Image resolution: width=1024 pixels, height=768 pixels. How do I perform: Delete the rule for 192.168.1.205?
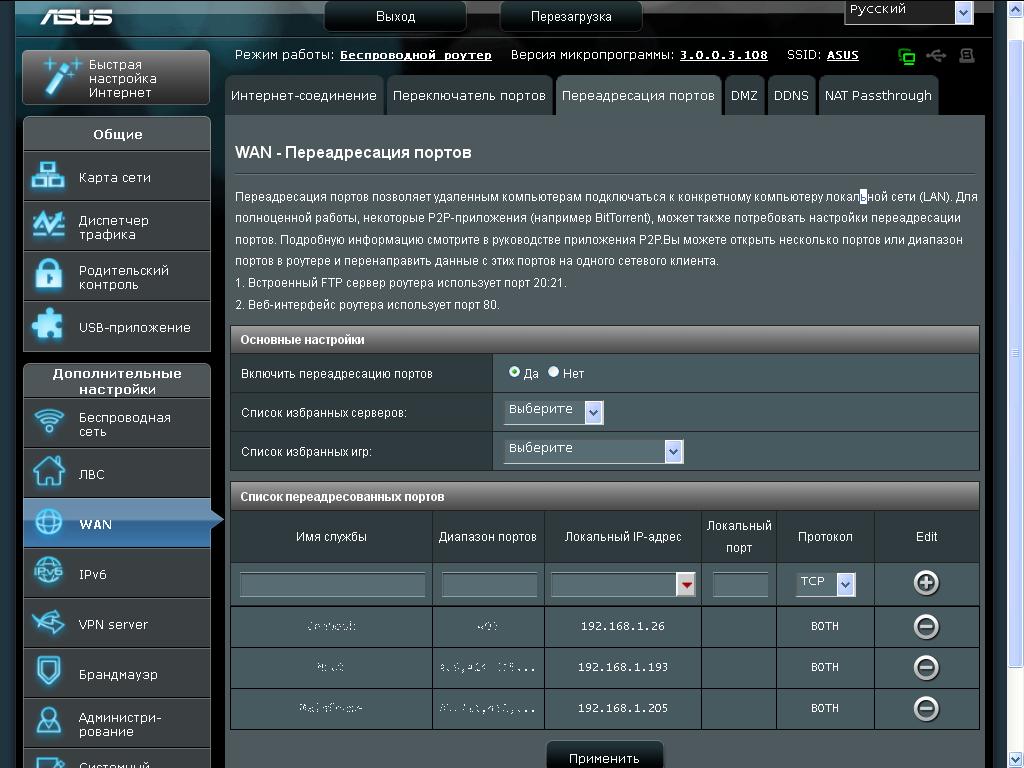point(926,708)
